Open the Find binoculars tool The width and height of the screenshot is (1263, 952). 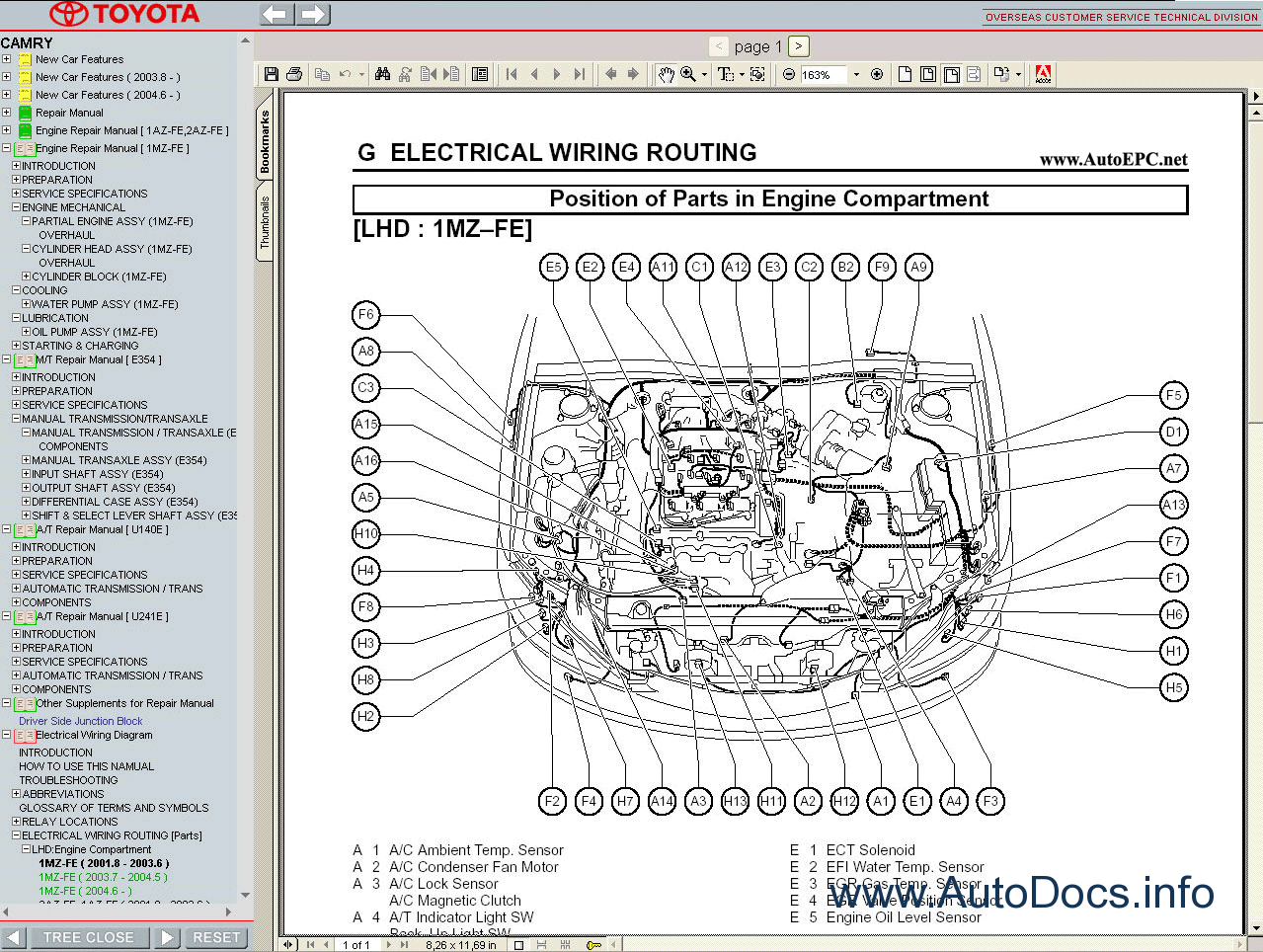pos(382,74)
